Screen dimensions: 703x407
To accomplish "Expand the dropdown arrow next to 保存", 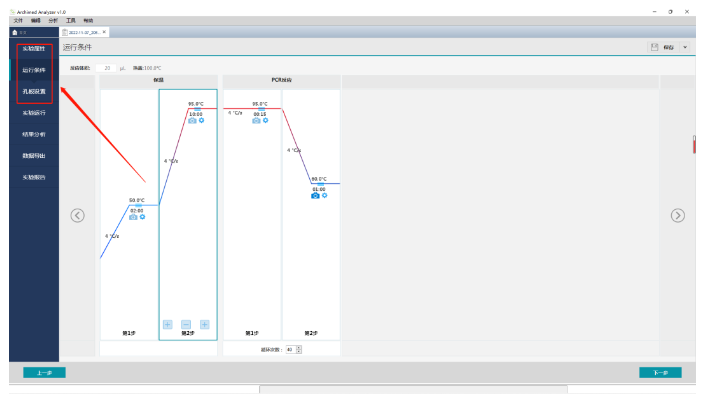I will tap(685, 47).
